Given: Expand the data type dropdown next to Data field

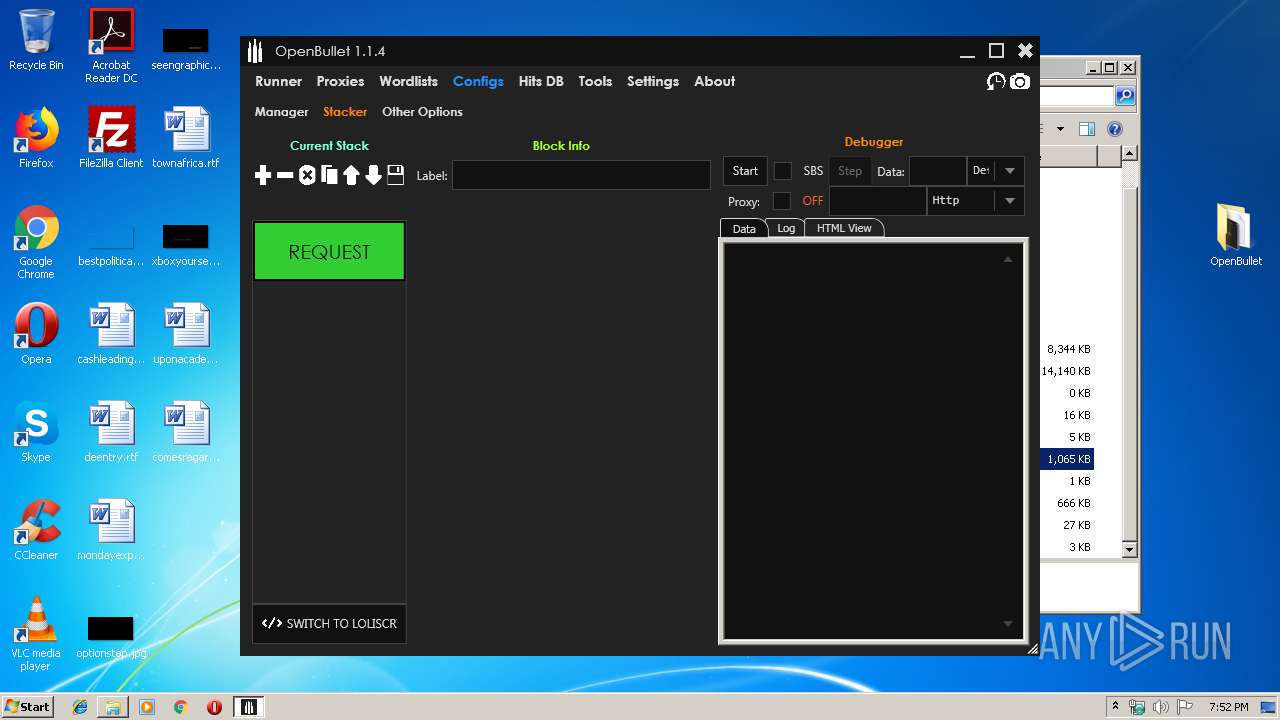Looking at the screenshot, I should (996, 171).
